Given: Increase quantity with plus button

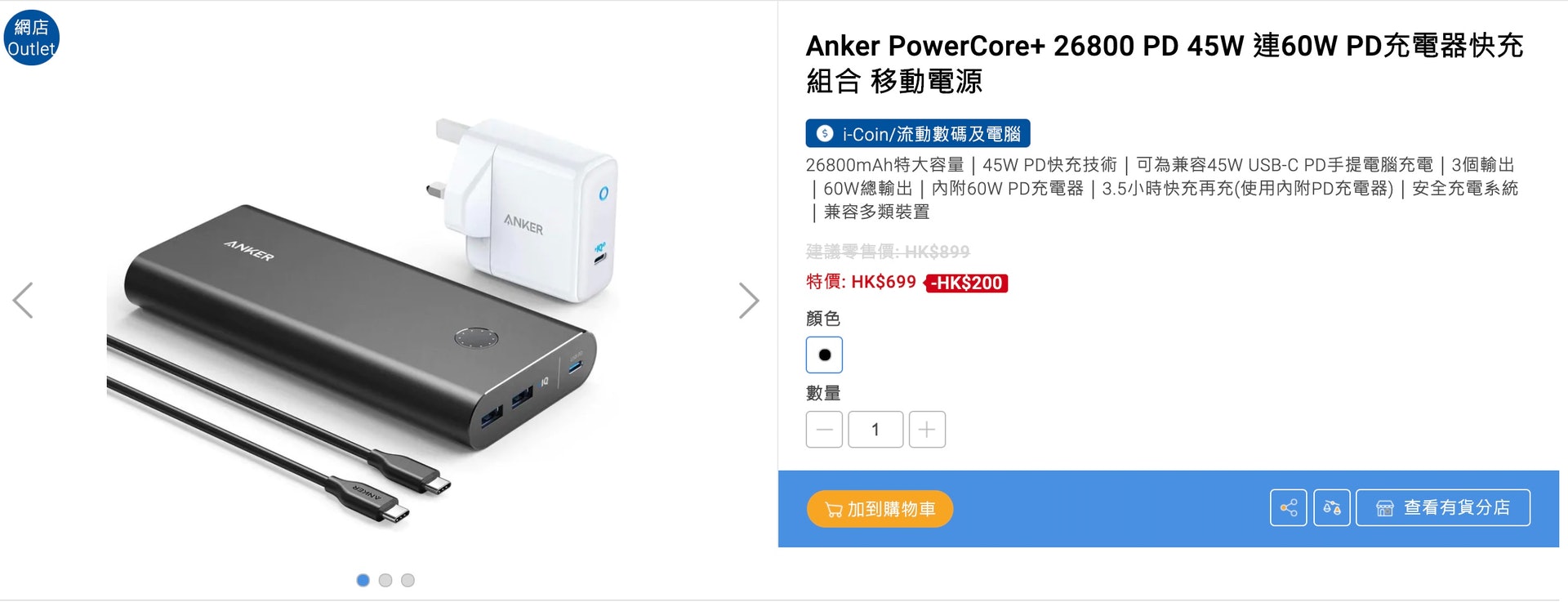Looking at the screenshot, I should click(927, 430).
